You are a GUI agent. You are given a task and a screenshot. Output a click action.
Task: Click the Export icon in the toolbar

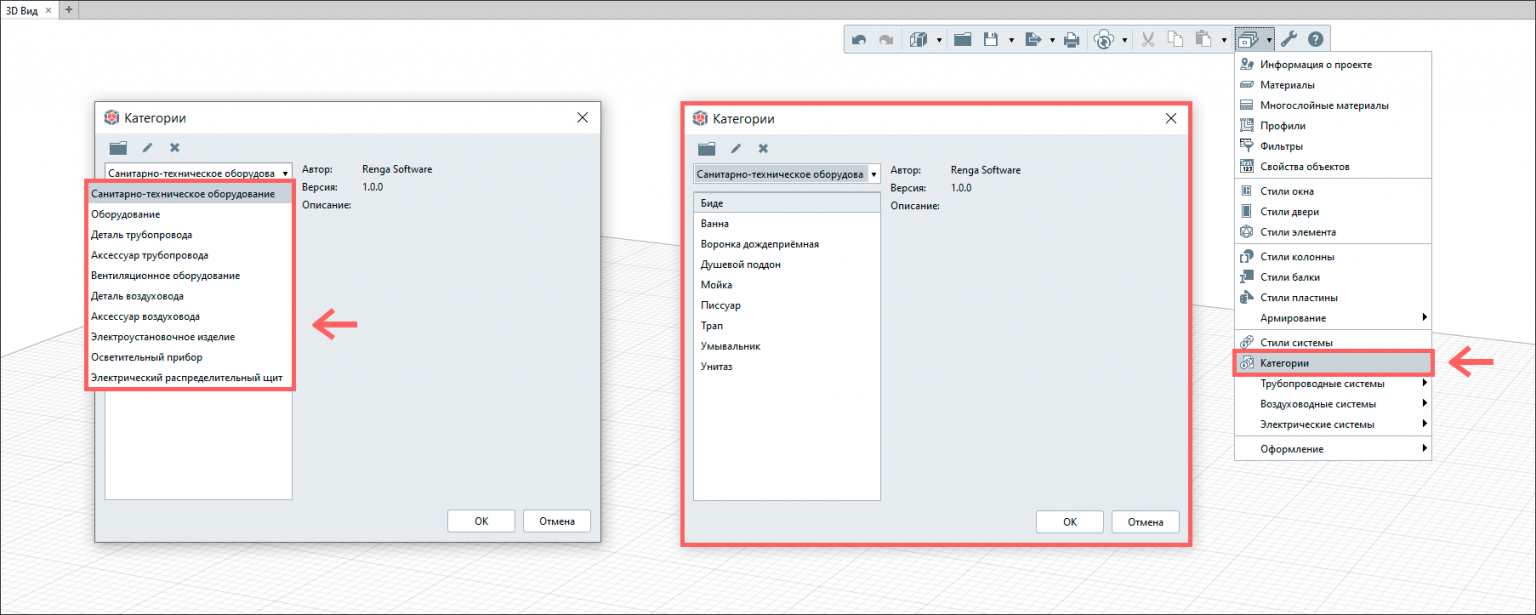click(1033, 40)
